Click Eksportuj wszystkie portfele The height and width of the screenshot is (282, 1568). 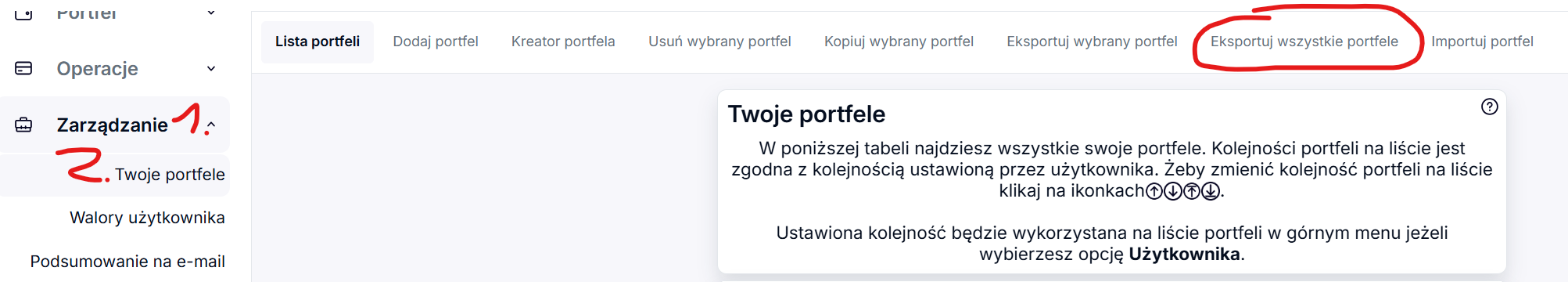point(1304,42)
